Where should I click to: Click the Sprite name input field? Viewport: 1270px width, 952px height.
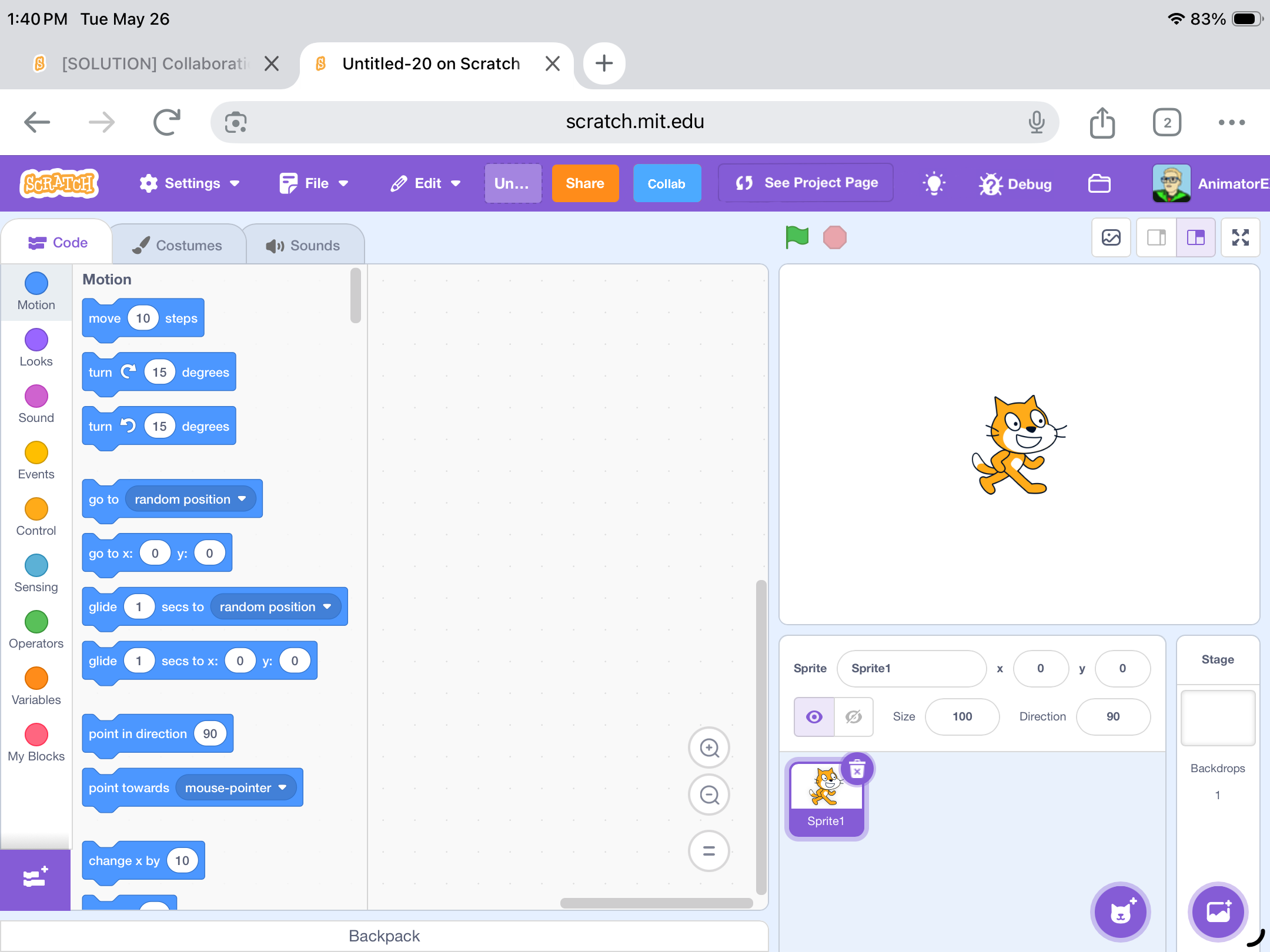tap(911, 668)
